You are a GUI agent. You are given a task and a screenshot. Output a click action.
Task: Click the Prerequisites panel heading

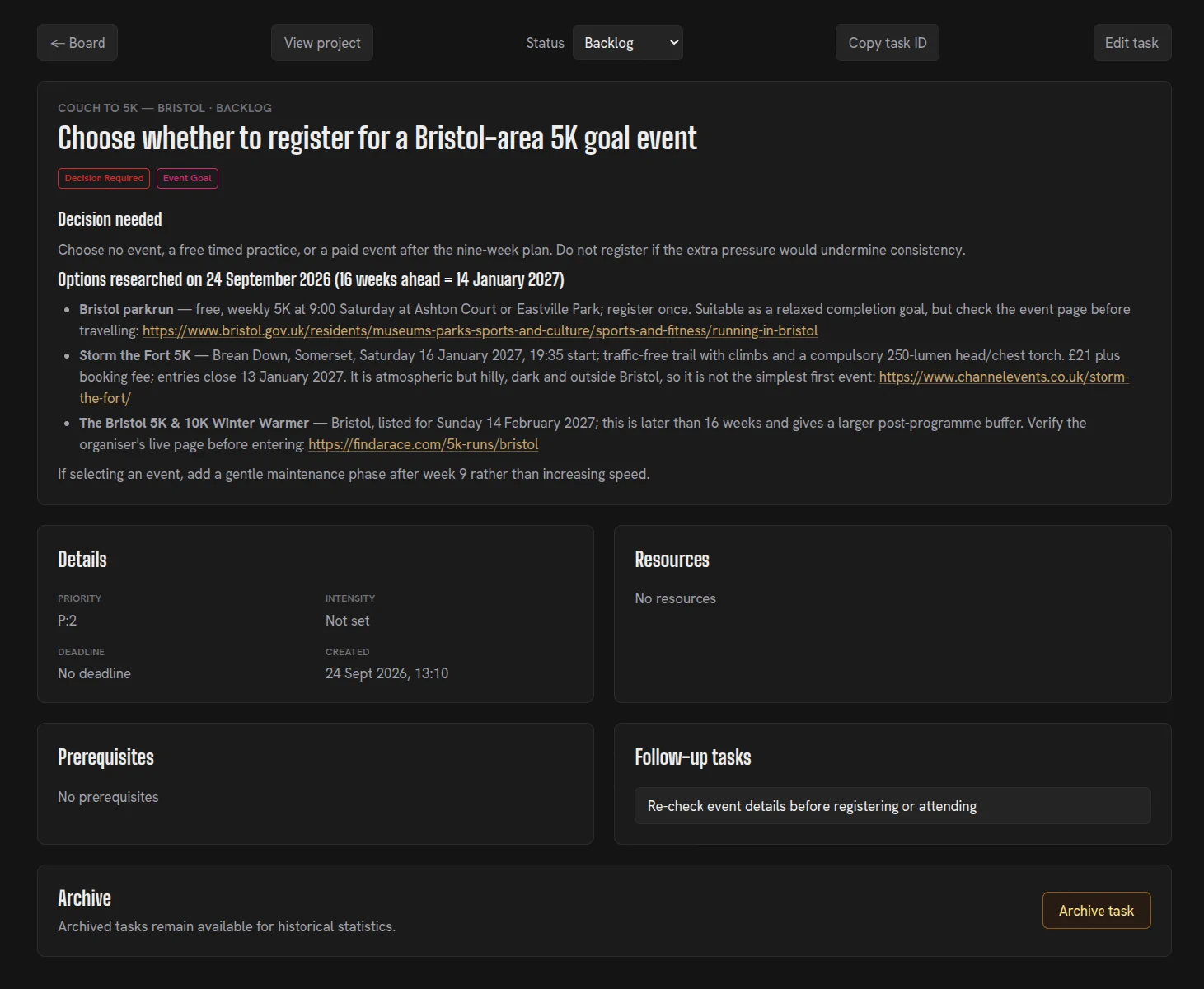(x=105, y=757)
